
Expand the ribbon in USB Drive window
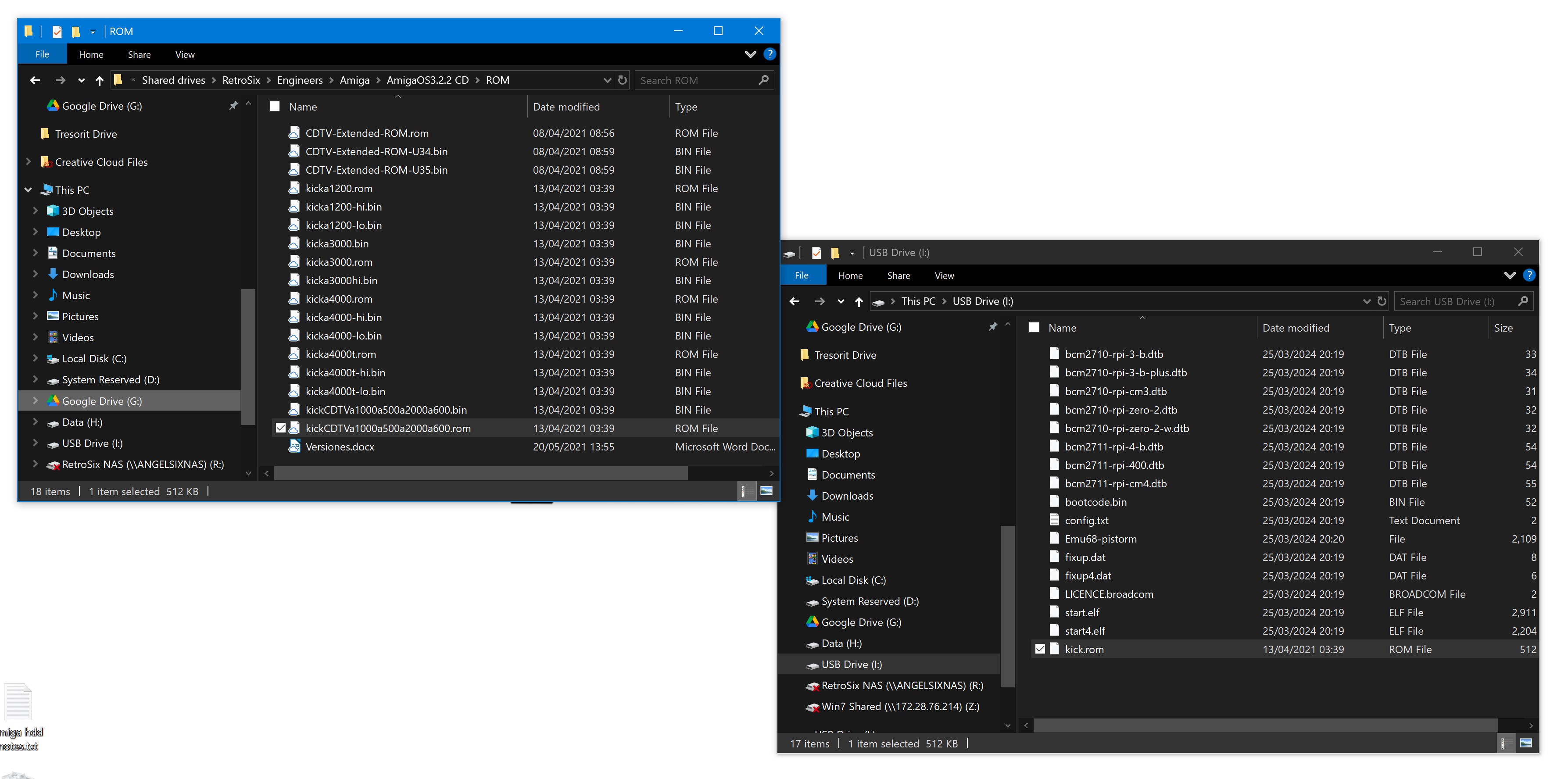click(x=1510, y=276)
